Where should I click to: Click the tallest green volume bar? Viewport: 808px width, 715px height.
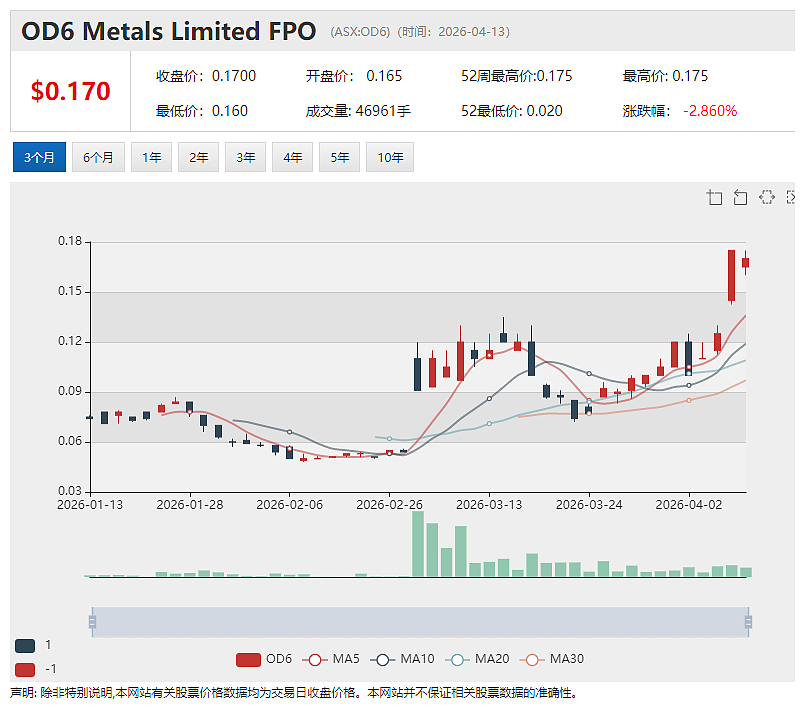click(x=418, y=543)
